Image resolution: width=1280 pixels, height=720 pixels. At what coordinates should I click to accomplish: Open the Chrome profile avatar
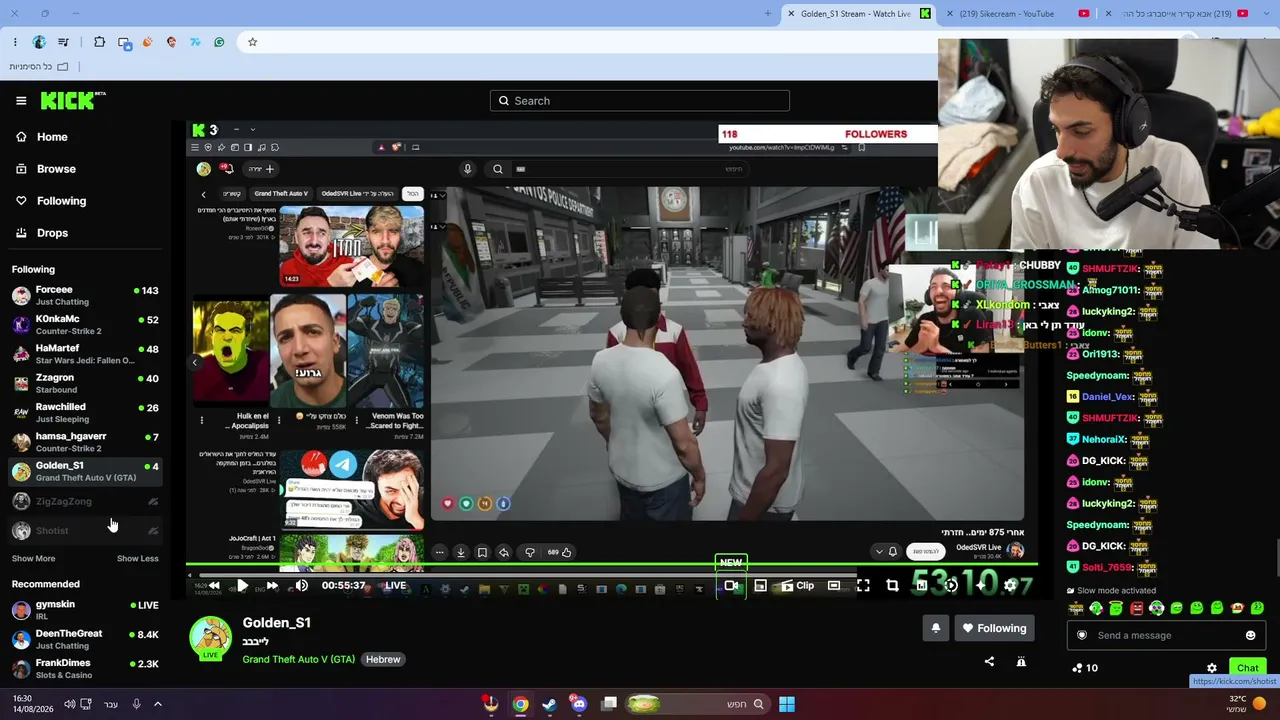coord(39,42)
